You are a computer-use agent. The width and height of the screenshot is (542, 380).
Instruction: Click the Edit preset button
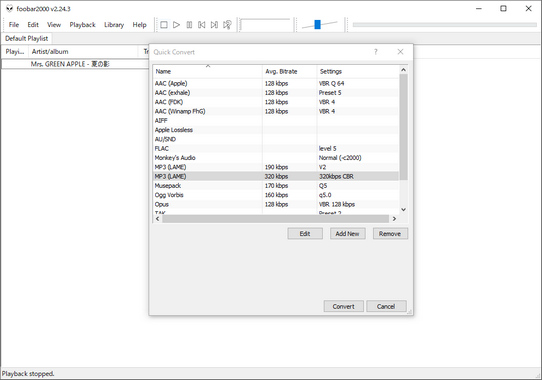[x=305, y=234]
